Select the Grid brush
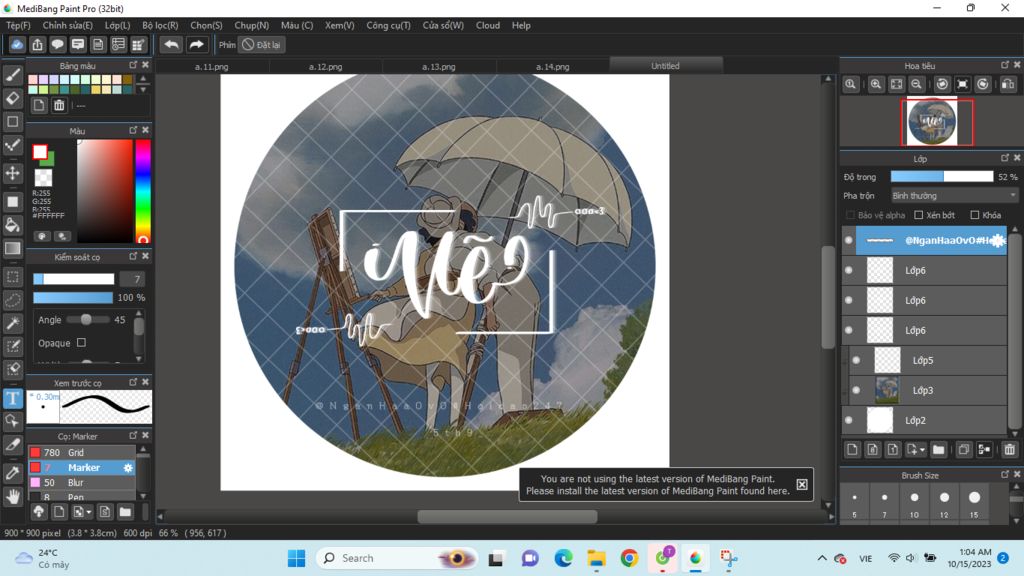1024x576 pixels. pos(82,452)
